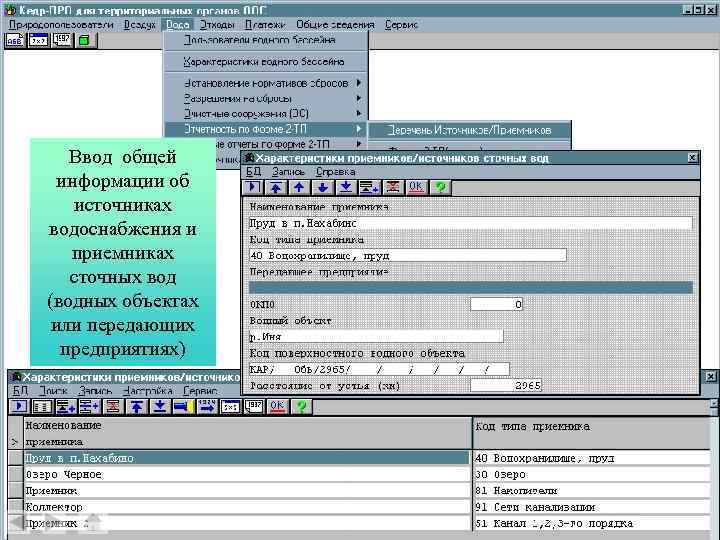This screenshot has width=720, height=540.
Task: Delete record with red icon in bottom toolbar
Action: pyautogui.click(x=113, y=406)
